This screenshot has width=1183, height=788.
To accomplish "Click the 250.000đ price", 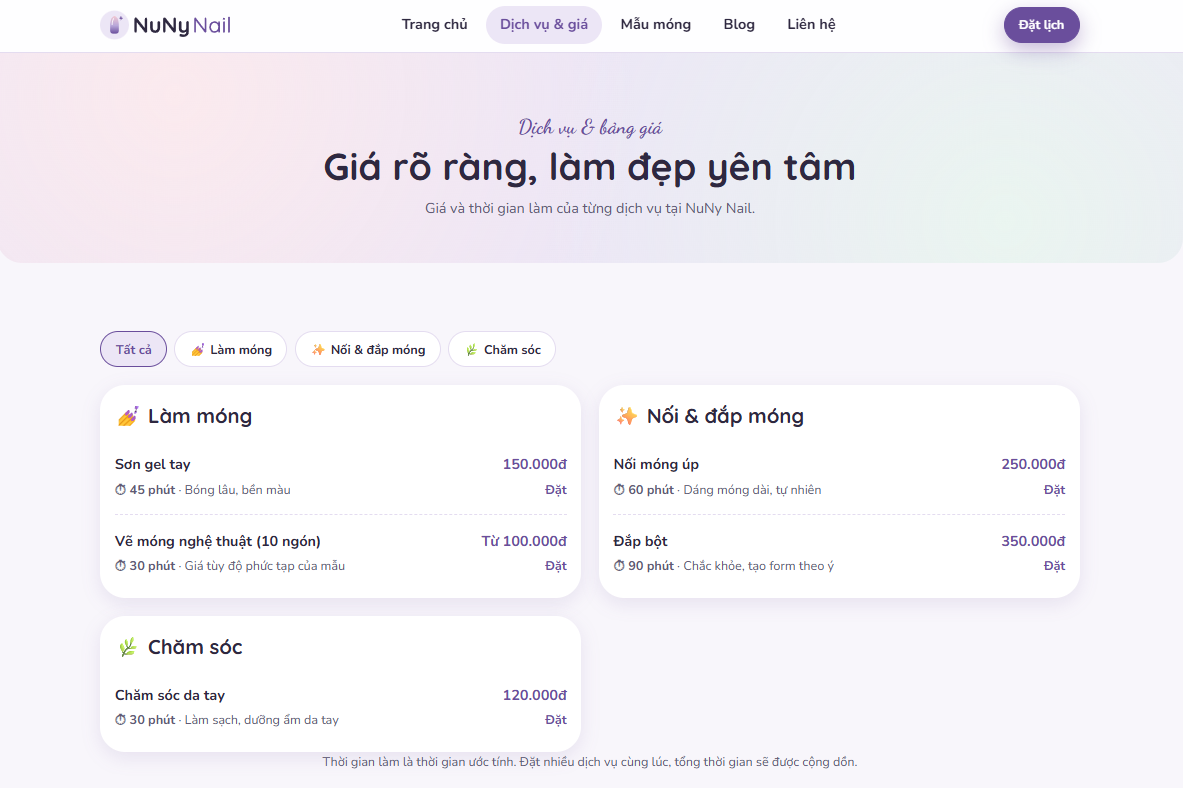I will 1034,464.
